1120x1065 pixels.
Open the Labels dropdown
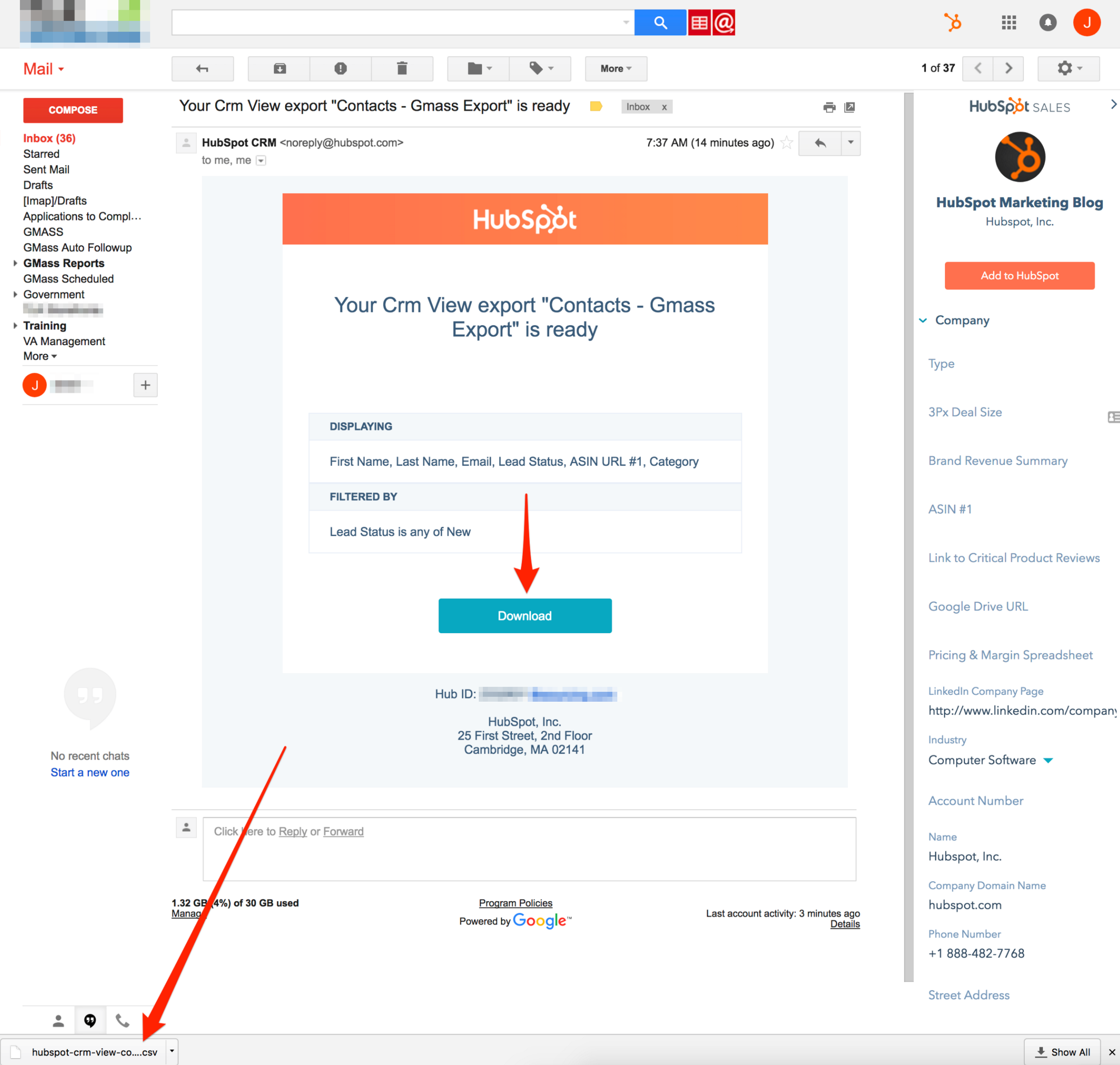tap(541, 69)
